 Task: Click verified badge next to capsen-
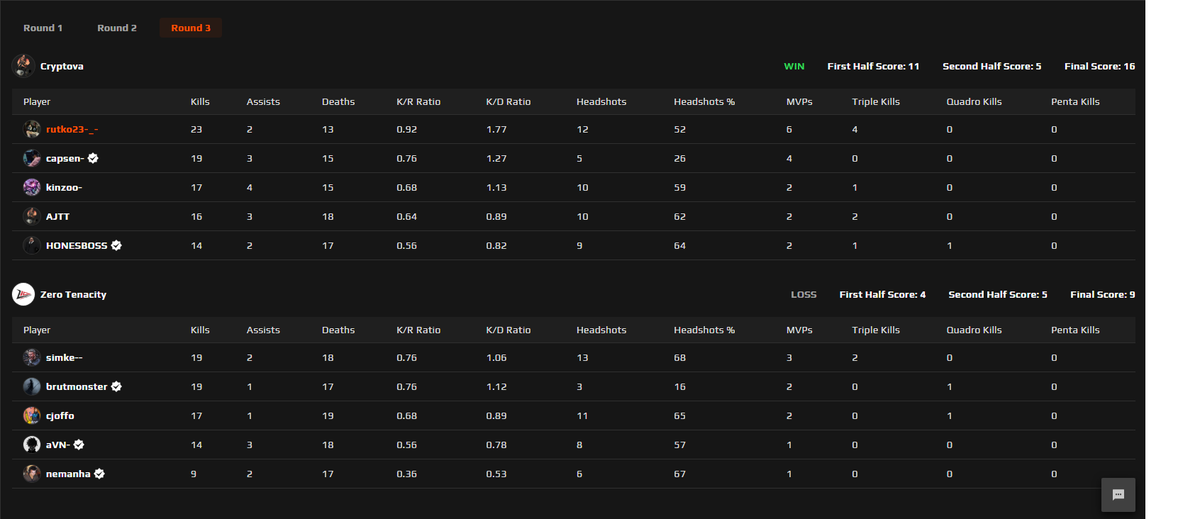pyautogui.click(x=93, y=158)
